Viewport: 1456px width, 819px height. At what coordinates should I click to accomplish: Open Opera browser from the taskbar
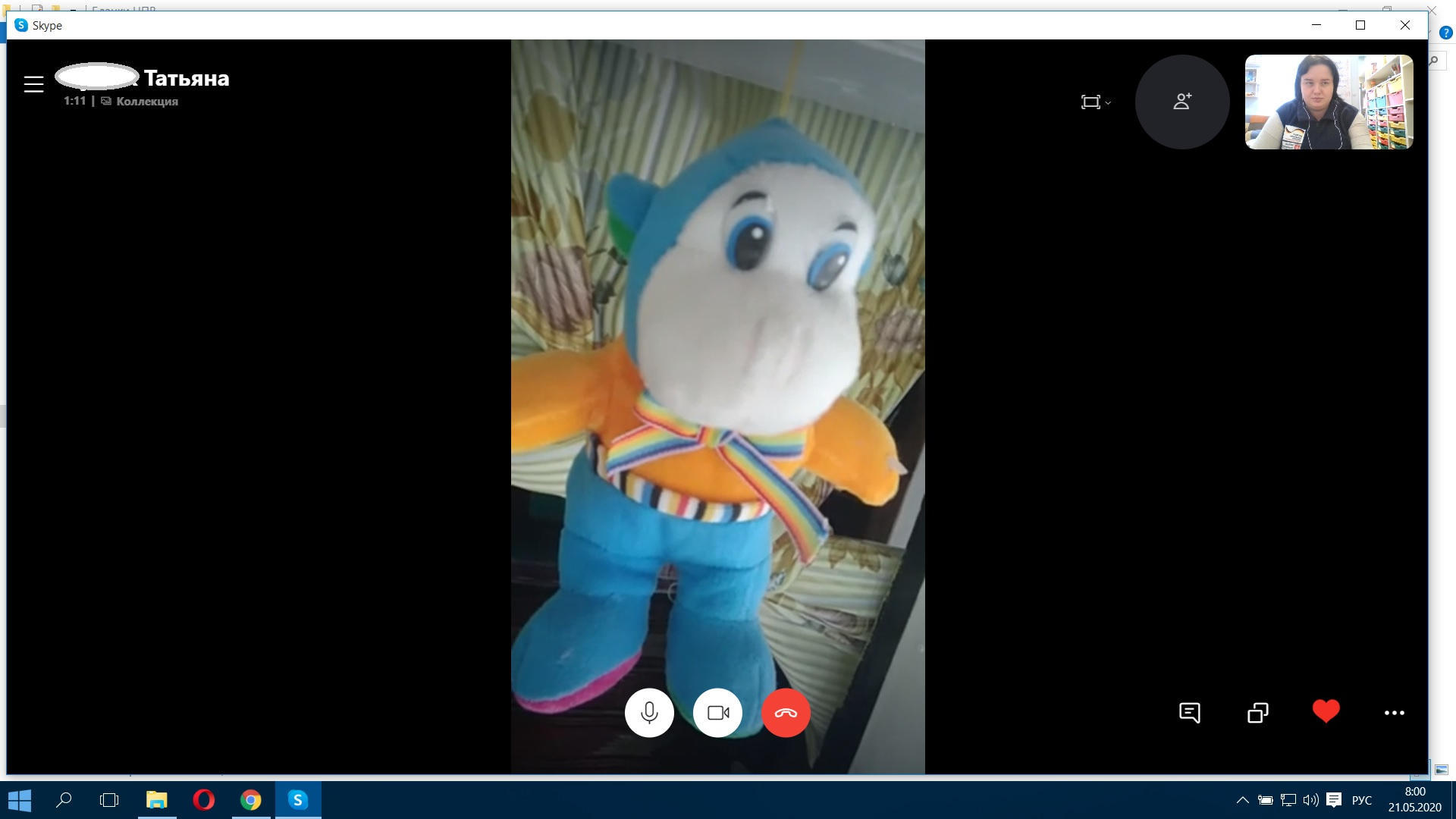[x=203, y=800]
